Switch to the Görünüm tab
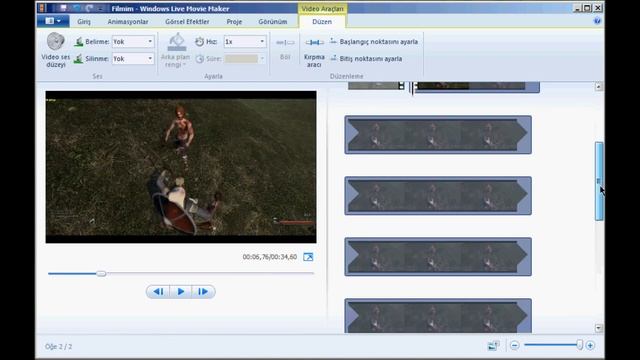The image size is (640, 360). (273, 22)
